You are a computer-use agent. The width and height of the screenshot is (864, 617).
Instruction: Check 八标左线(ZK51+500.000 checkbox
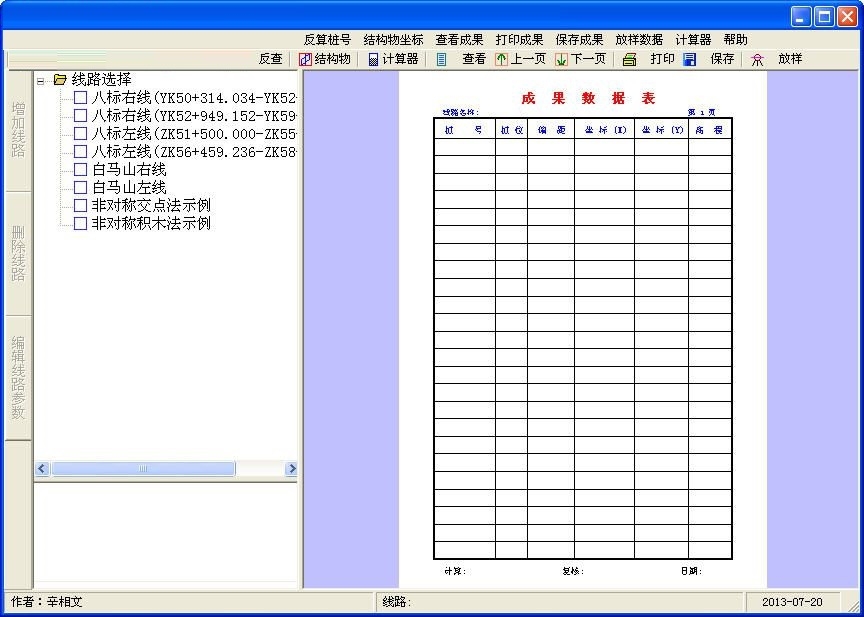pyautogui.click(x=80, y=134)
